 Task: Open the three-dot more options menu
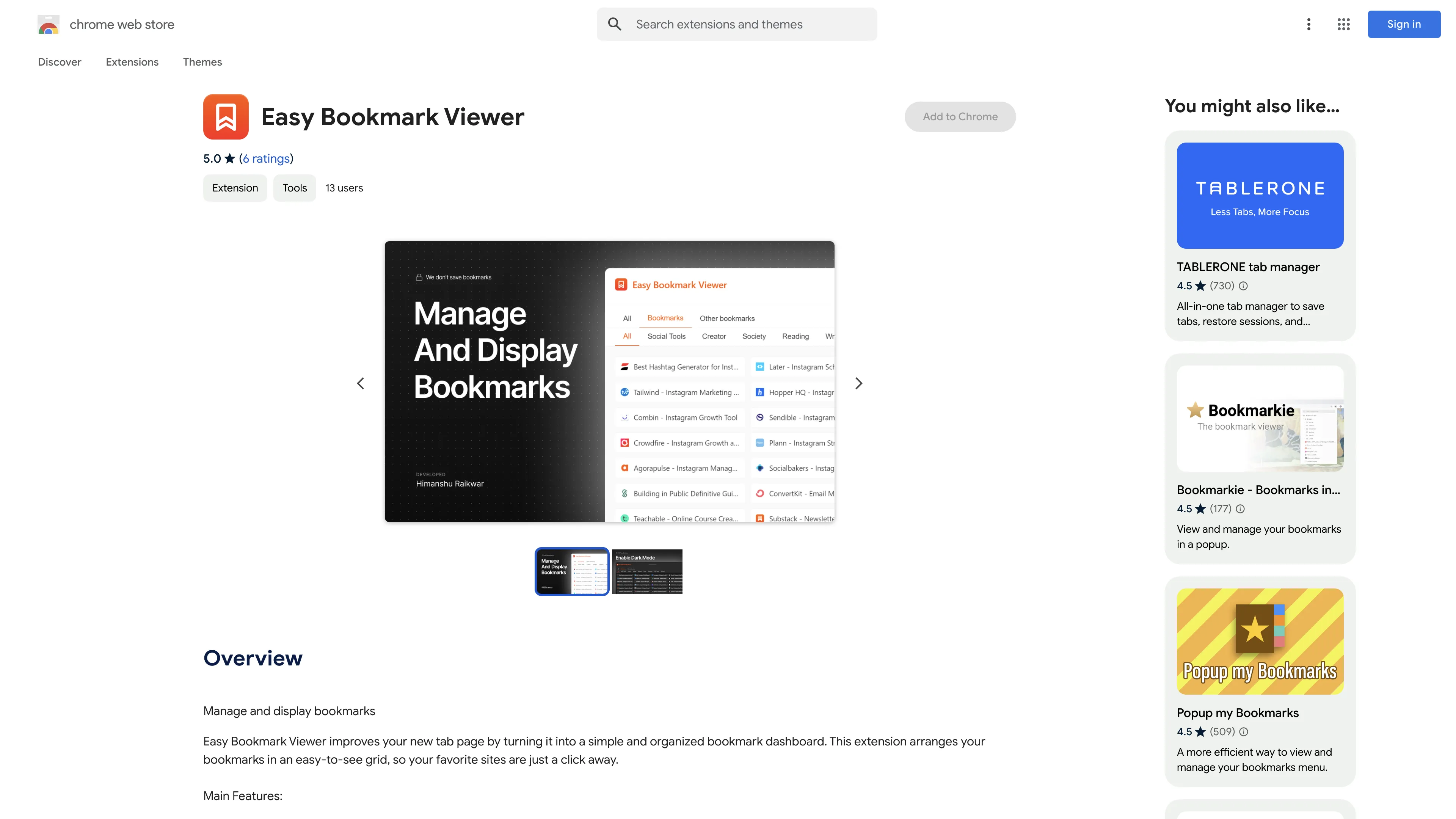(1309, 24)
